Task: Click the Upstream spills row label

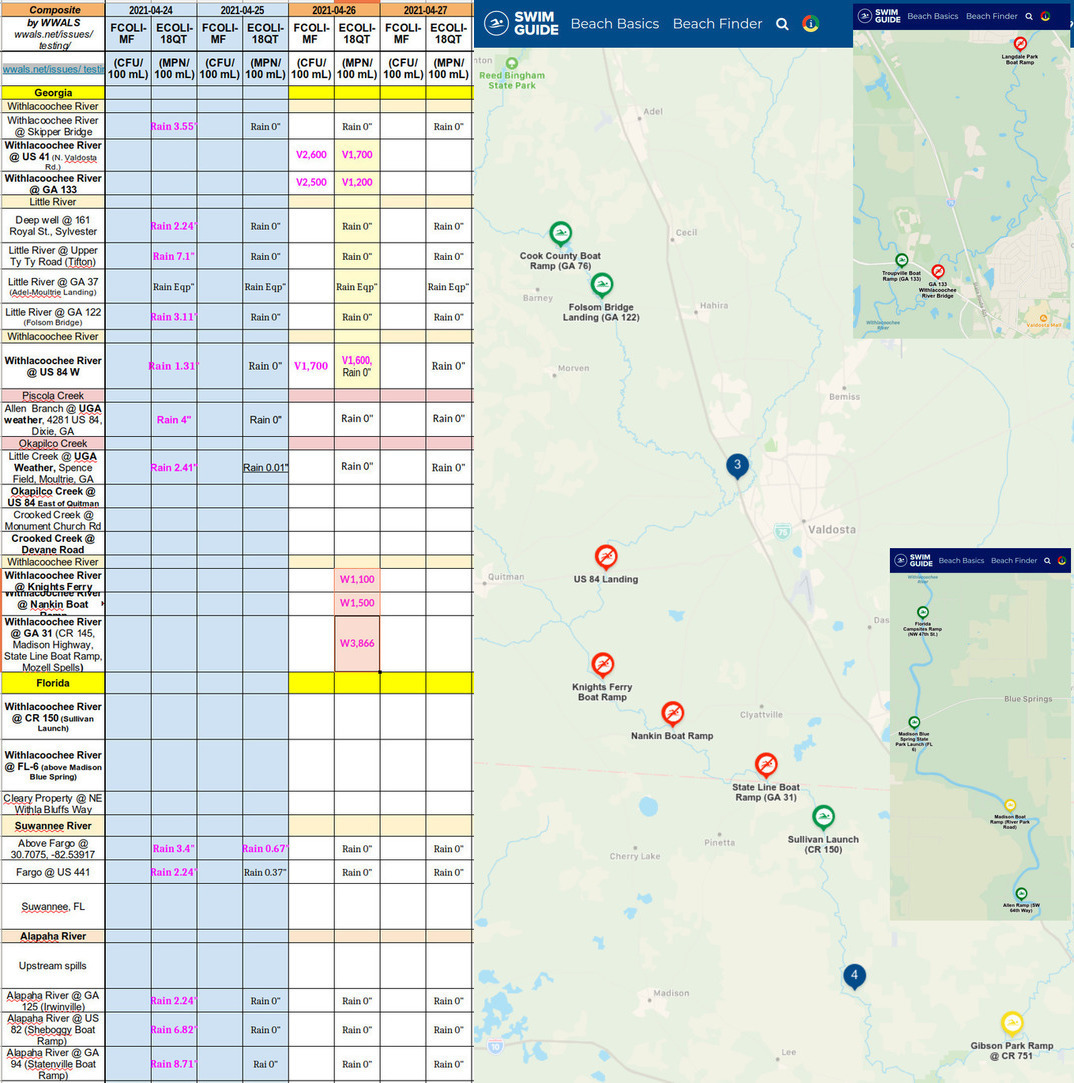Action: (x=53, y=966)
